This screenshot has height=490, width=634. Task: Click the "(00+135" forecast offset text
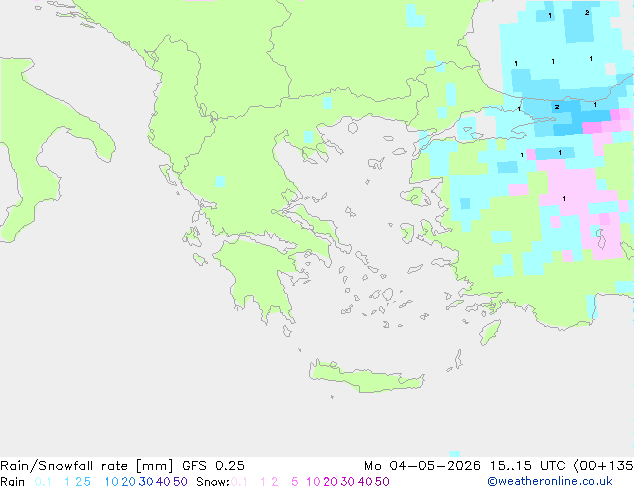point(603,466)
